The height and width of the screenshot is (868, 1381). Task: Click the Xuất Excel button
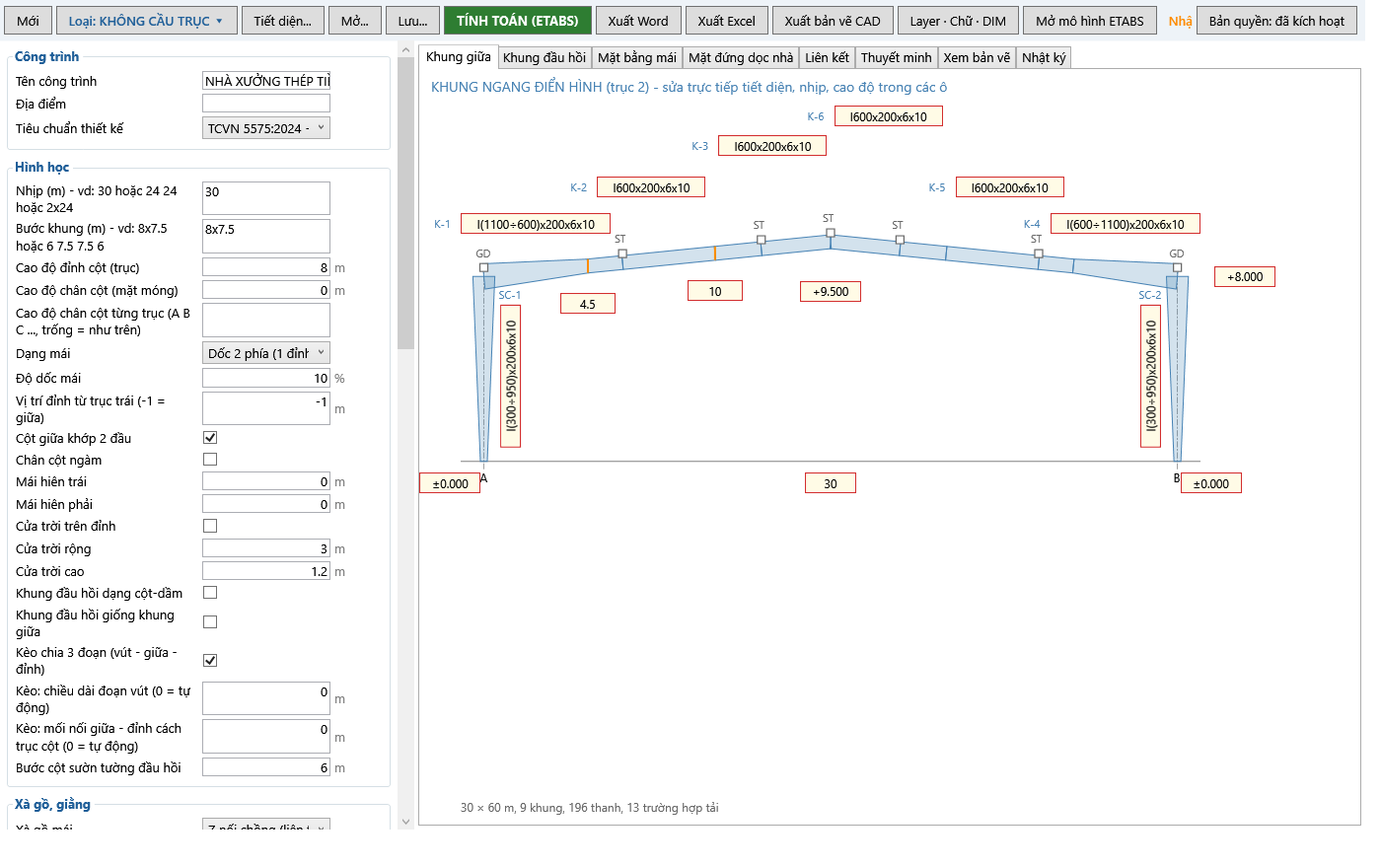(726, 21)
